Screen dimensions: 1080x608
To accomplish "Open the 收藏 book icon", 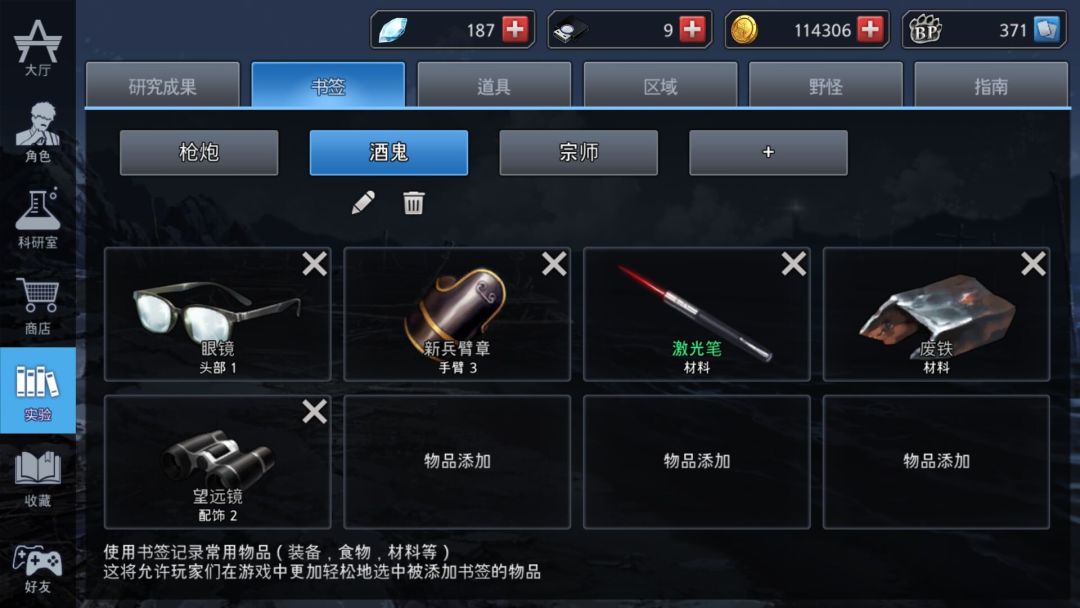I will tap(38, 478).
